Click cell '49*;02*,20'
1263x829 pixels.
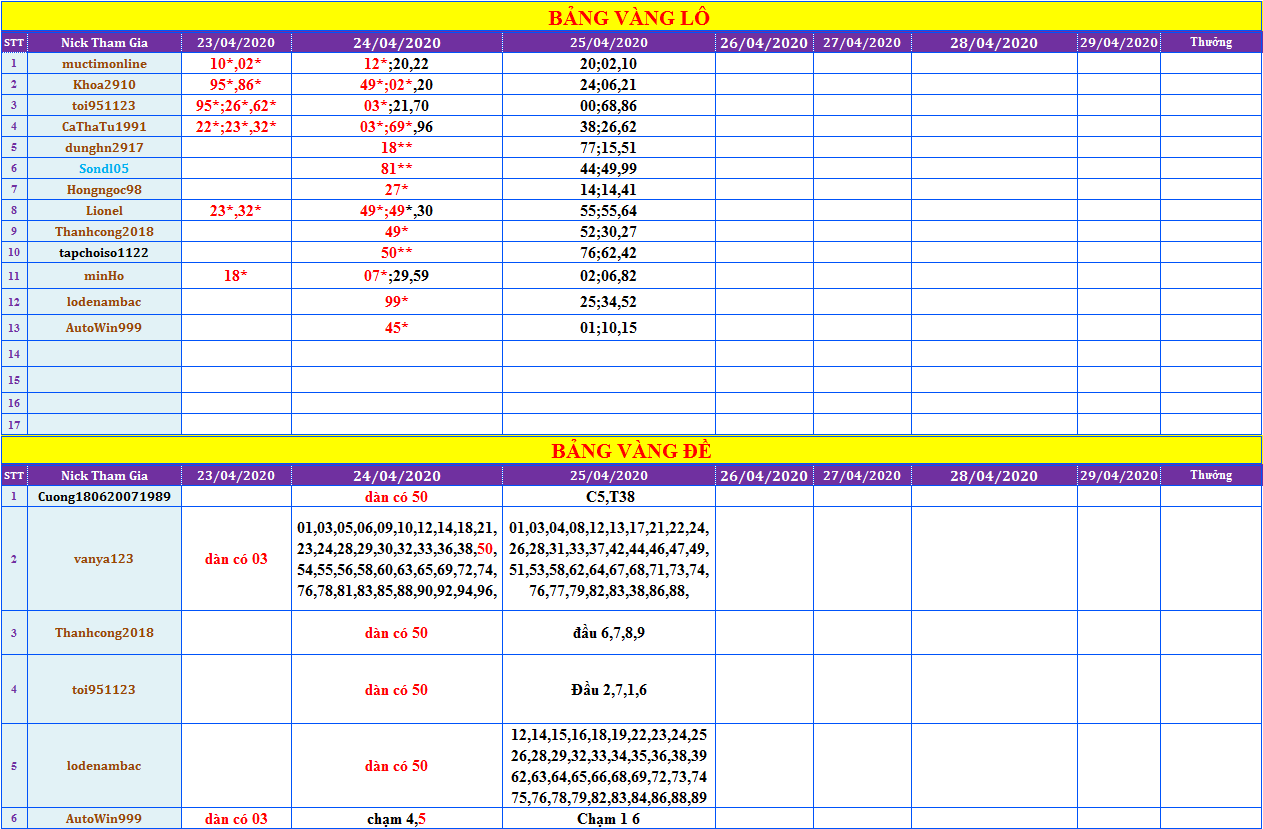tap(397, 84)
